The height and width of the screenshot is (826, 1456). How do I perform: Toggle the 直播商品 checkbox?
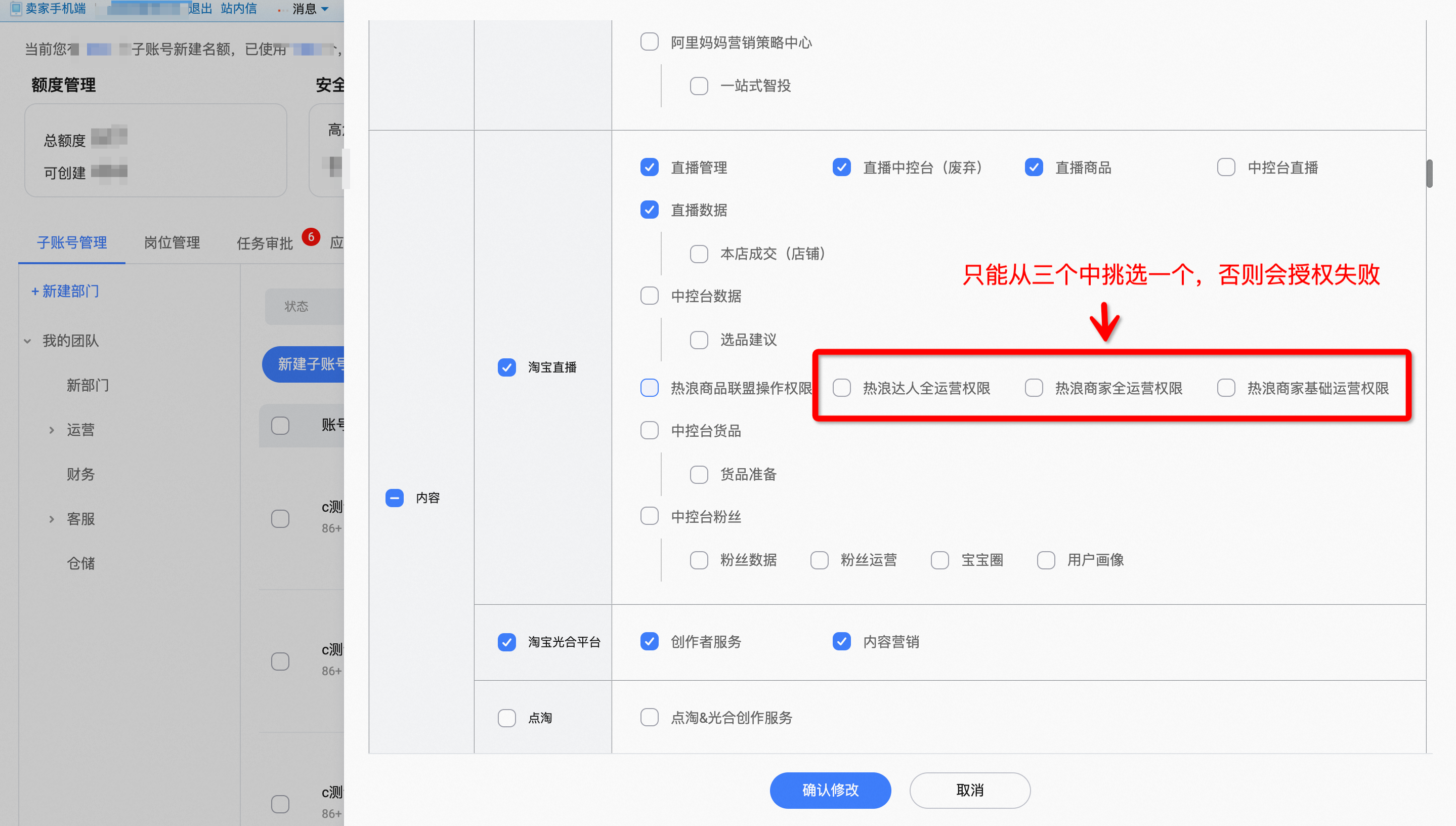[1034, 168]
